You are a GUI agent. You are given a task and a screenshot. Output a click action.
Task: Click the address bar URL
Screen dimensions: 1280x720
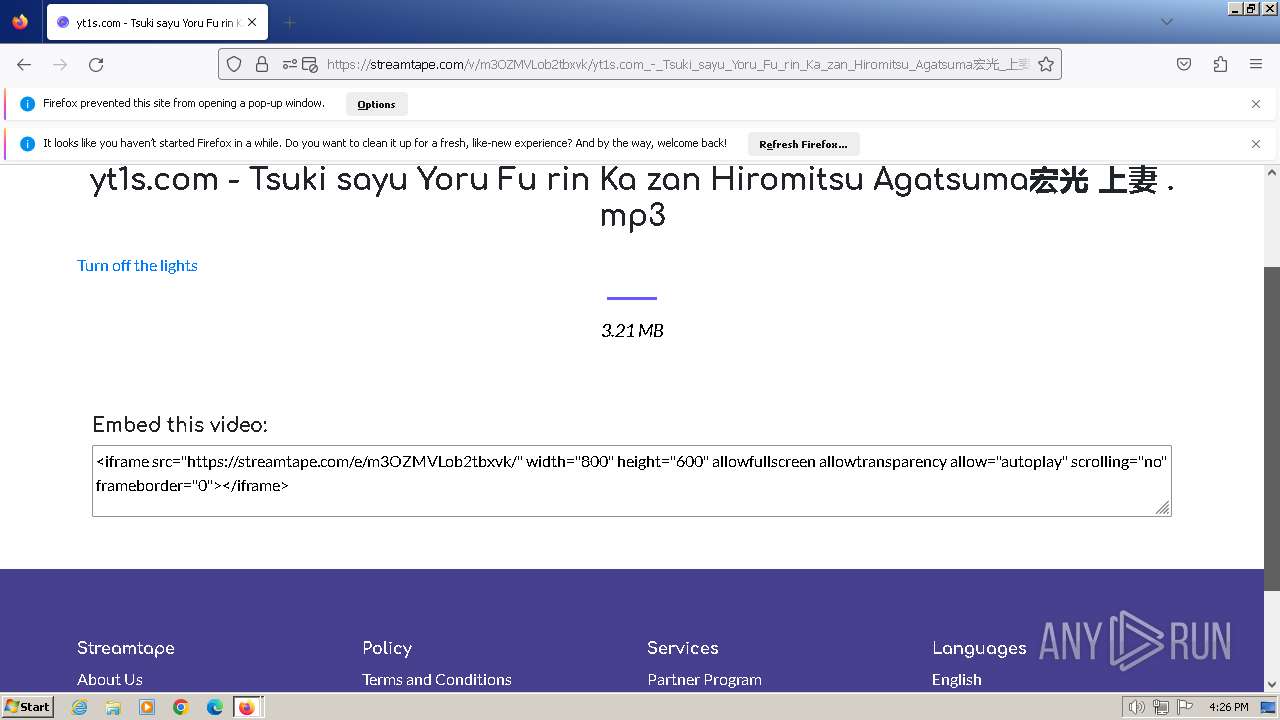pos(677,64)
